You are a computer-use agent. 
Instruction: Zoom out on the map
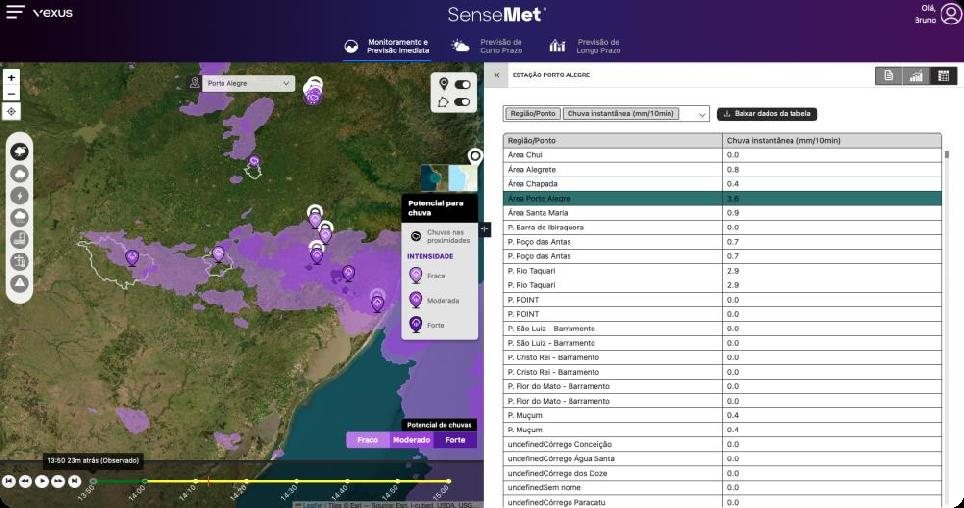(x=12, y=93)
